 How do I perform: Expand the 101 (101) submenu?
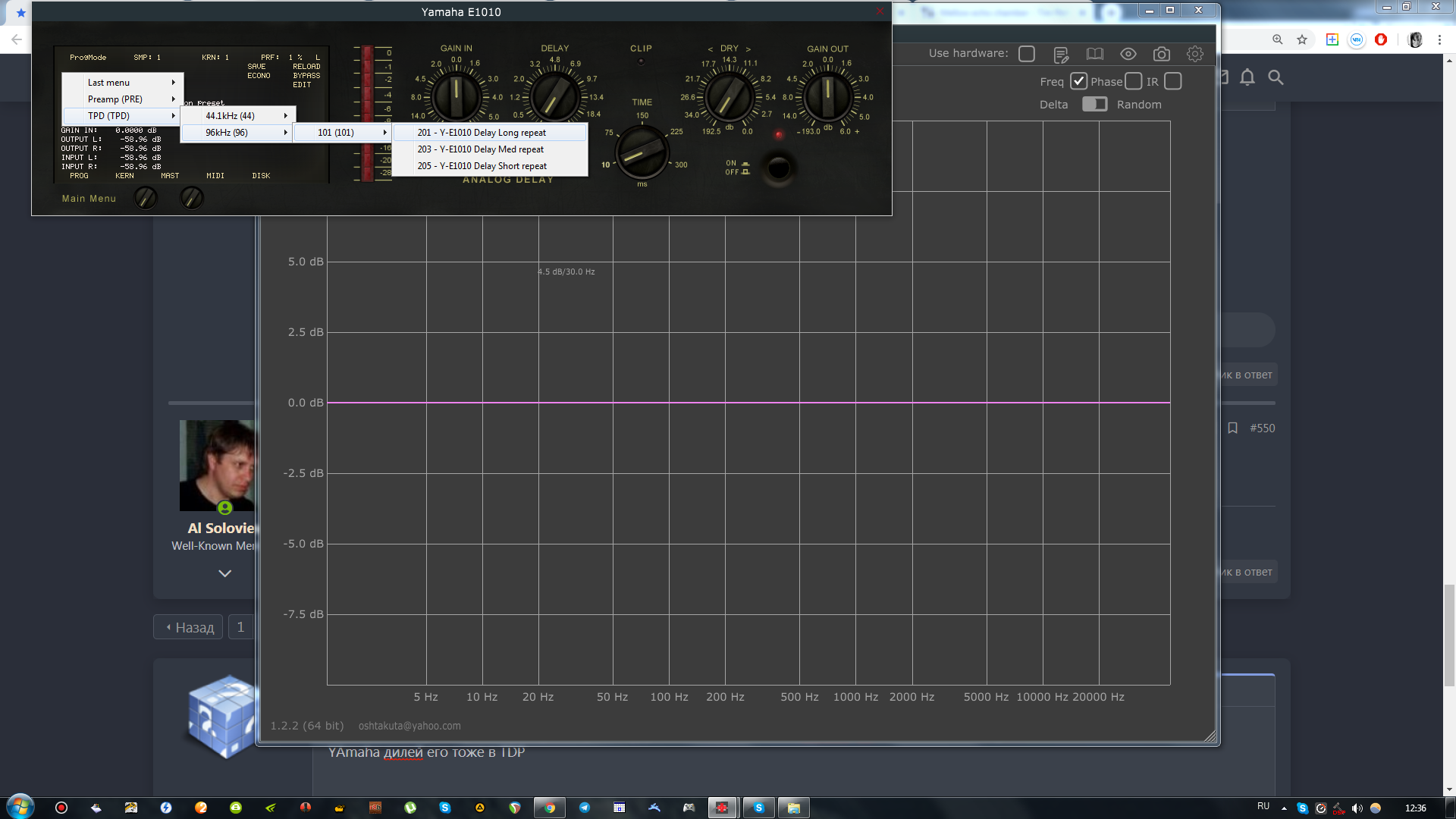[343, 133]
